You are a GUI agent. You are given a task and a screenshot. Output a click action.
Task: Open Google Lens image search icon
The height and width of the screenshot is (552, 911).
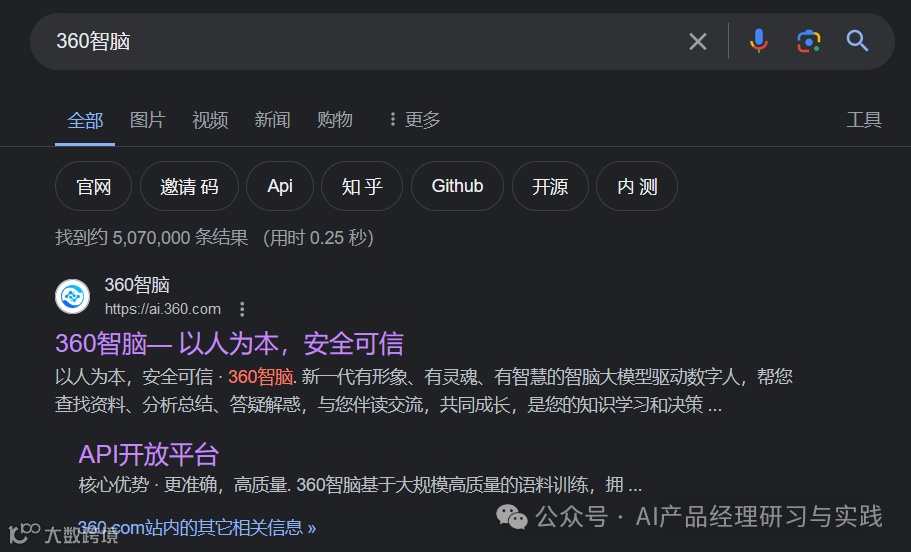point(808,41)
